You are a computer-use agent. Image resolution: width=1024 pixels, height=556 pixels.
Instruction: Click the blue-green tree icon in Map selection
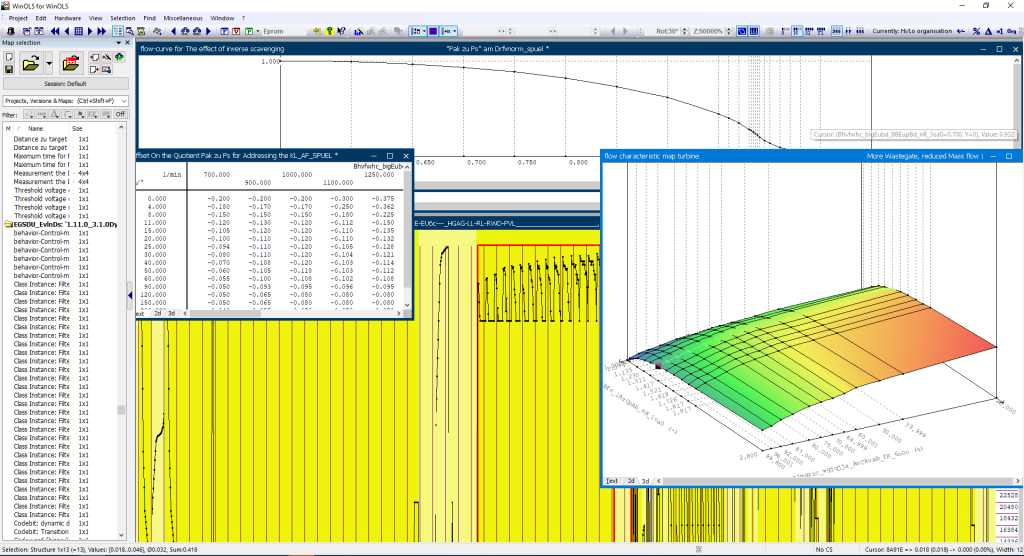point(119,57)
